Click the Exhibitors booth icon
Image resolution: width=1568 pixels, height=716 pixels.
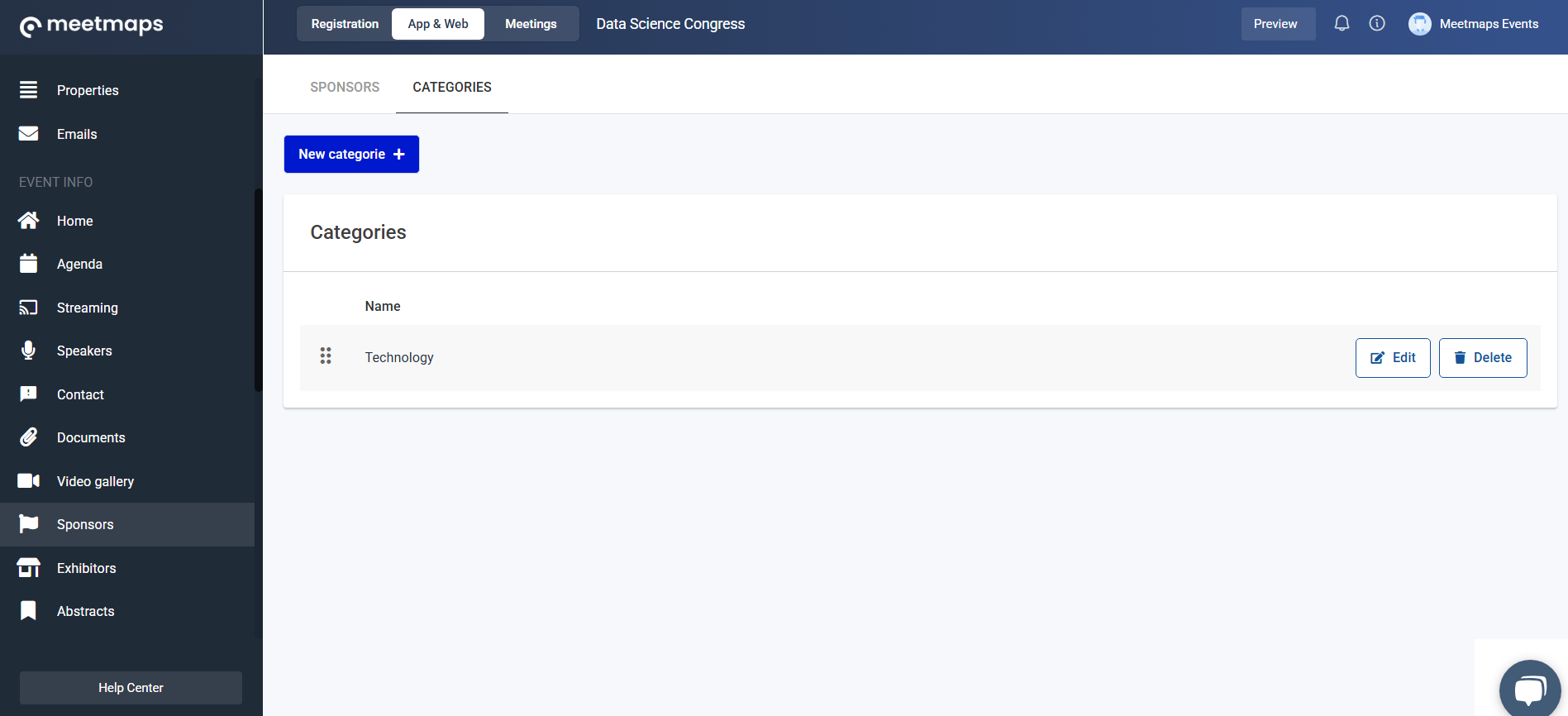[x=28, y=568]
